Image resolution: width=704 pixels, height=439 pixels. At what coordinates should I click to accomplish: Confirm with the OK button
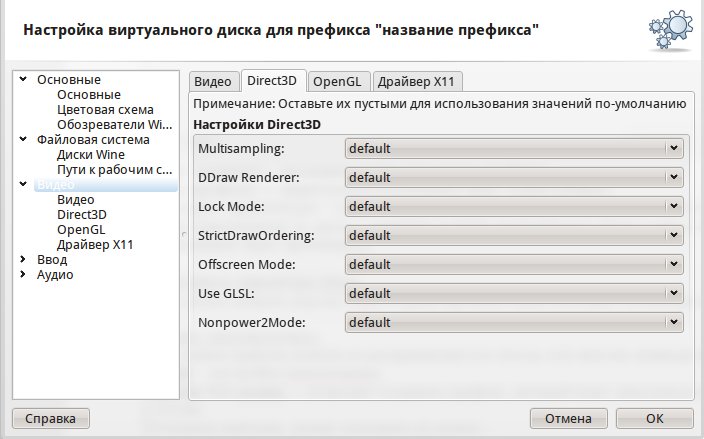654,418
